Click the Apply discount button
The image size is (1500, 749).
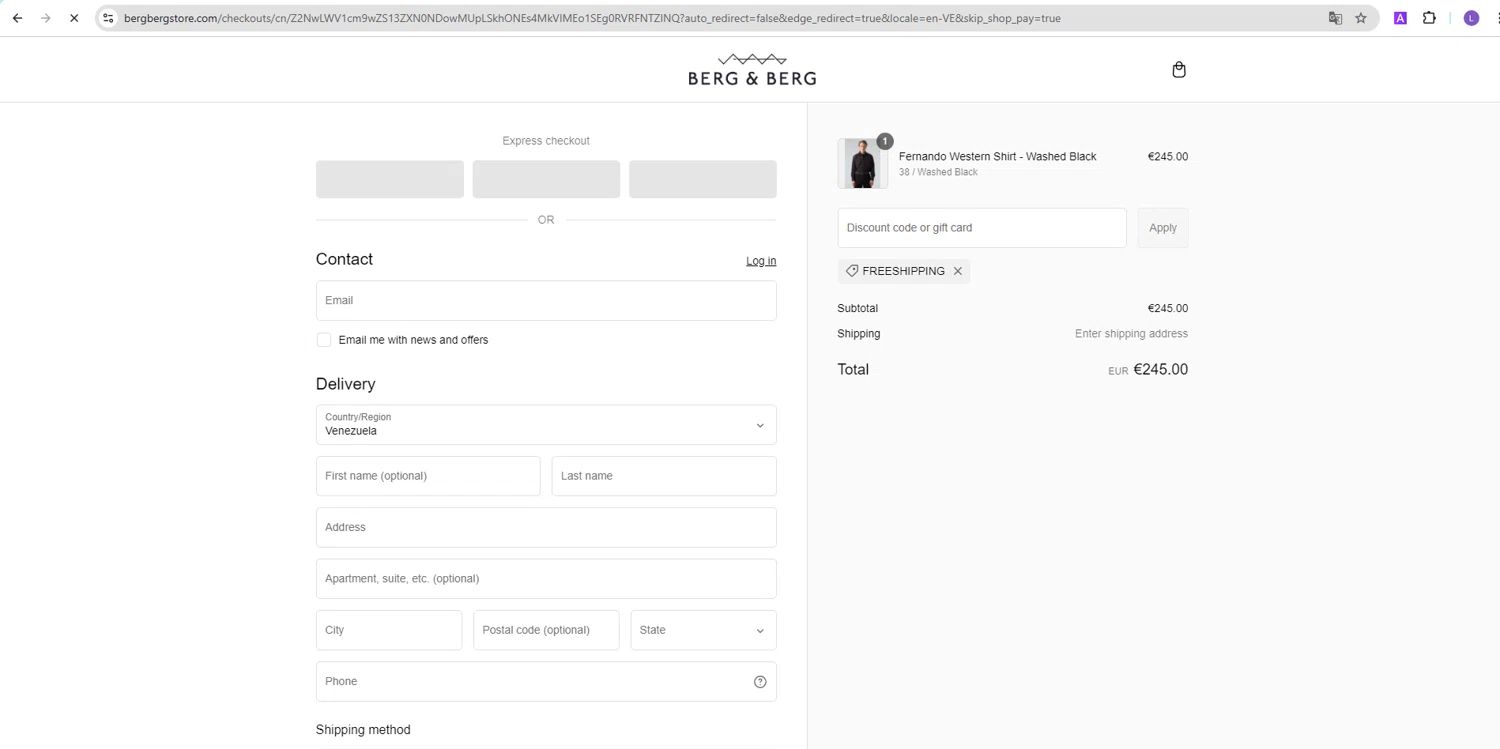click(1163, 228)
